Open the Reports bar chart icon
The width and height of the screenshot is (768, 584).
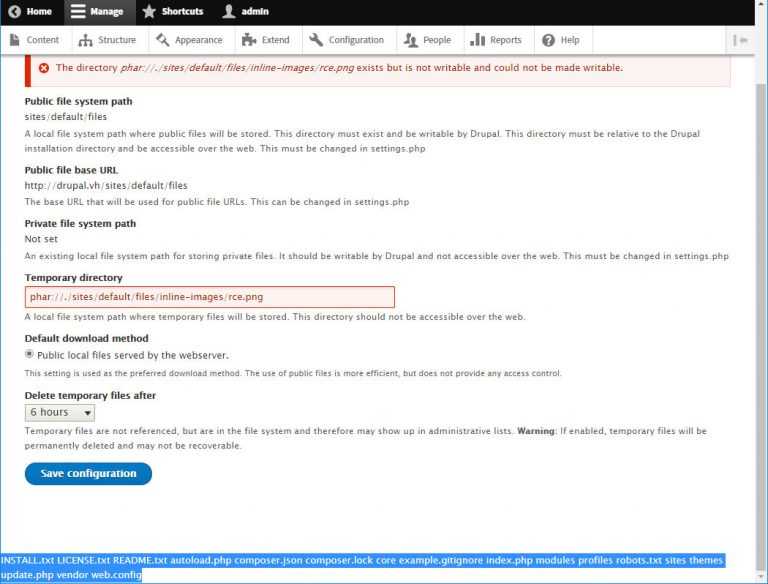tap(477, 40)
